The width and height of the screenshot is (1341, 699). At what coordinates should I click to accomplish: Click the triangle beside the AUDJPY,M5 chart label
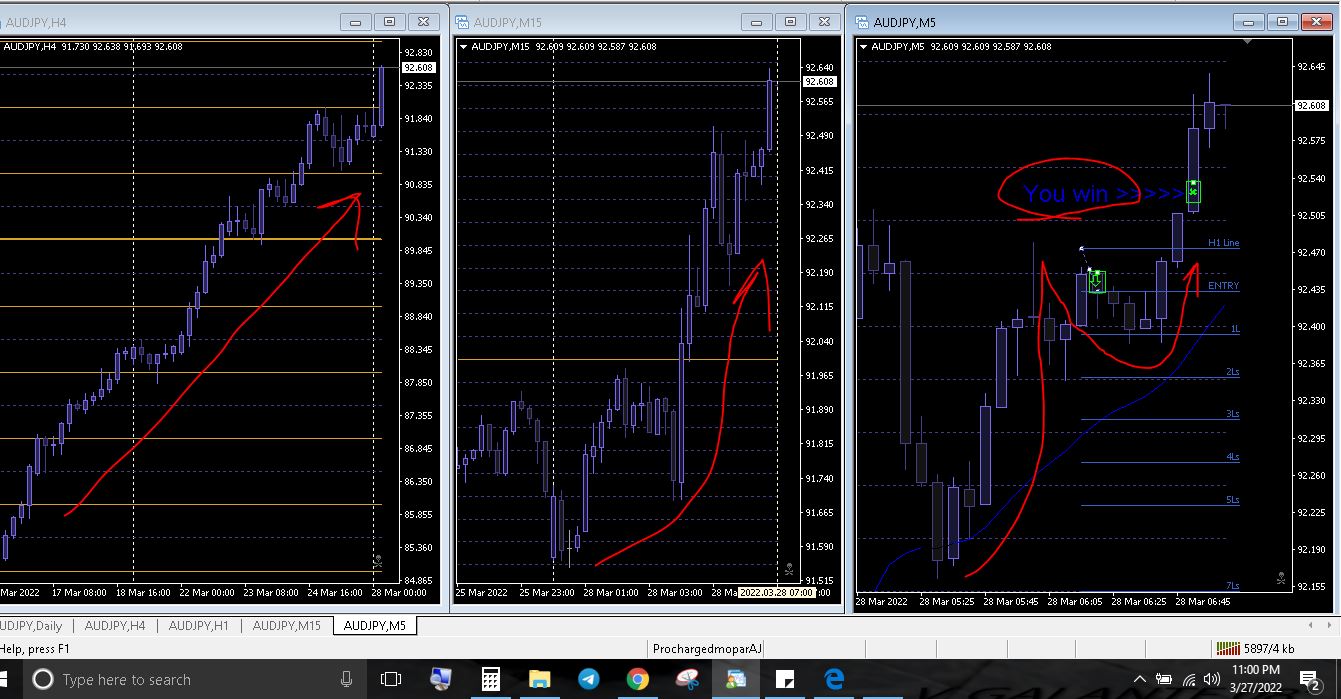[864, 46]
